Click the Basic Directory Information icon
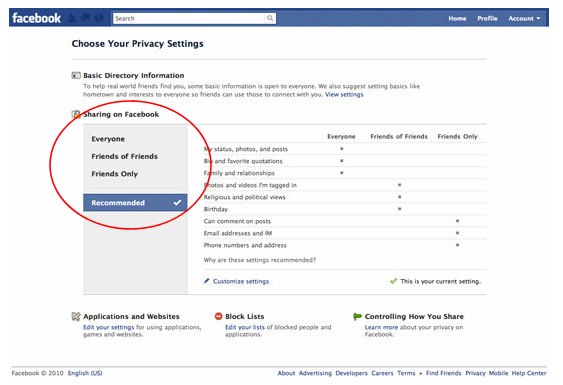The width and height of the screenshot is (563, 385). tap(76, 75)
